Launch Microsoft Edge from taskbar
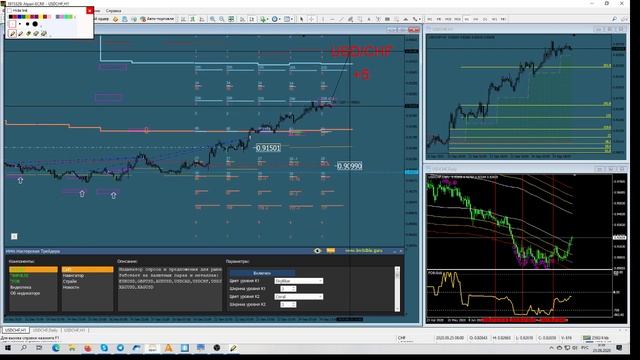This screenshot has width=640, height=360. [56, 348]
